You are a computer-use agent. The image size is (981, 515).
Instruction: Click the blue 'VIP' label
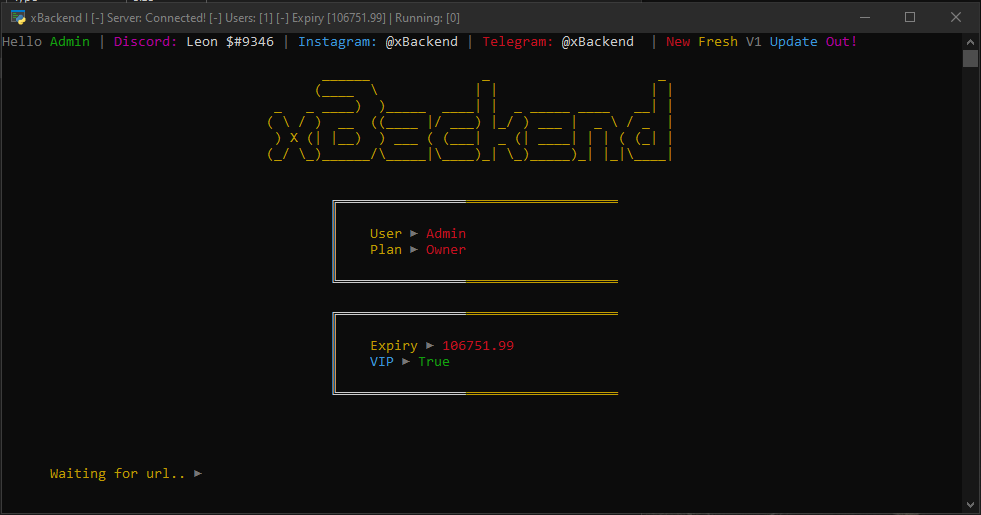[382, 362]
